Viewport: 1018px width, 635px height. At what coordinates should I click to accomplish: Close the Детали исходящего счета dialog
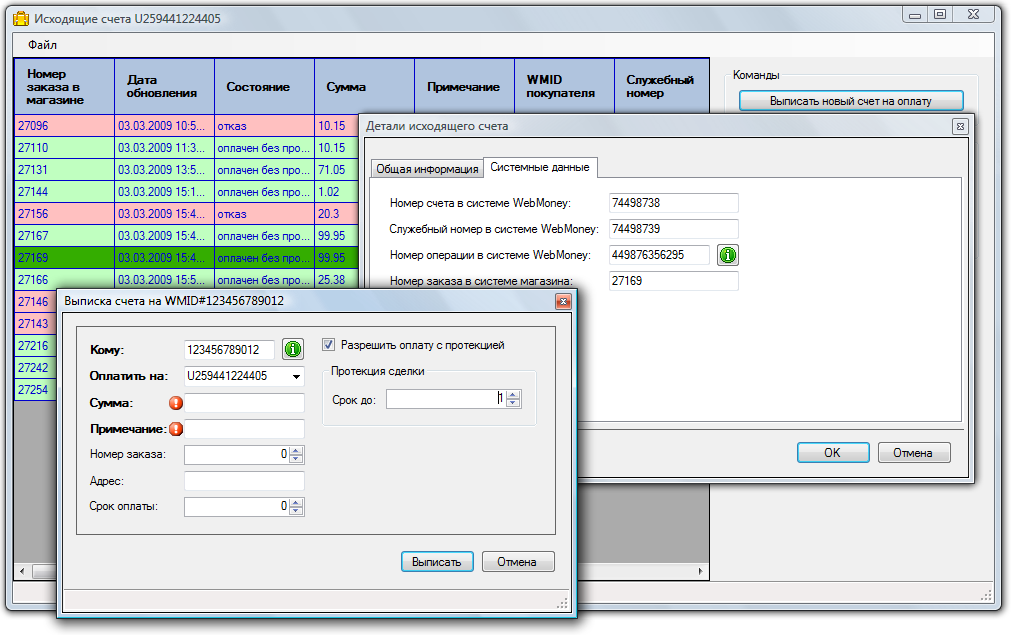point(959,127)
